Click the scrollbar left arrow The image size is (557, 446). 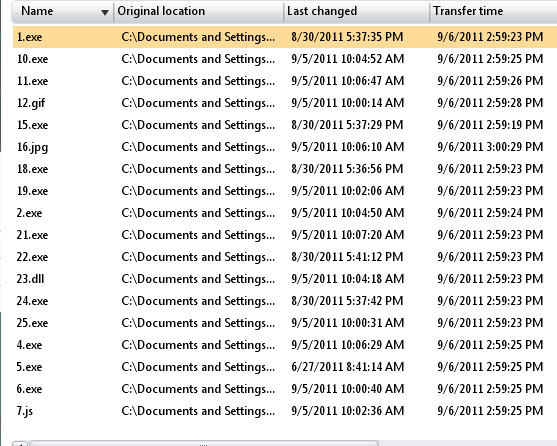(20, 444)
